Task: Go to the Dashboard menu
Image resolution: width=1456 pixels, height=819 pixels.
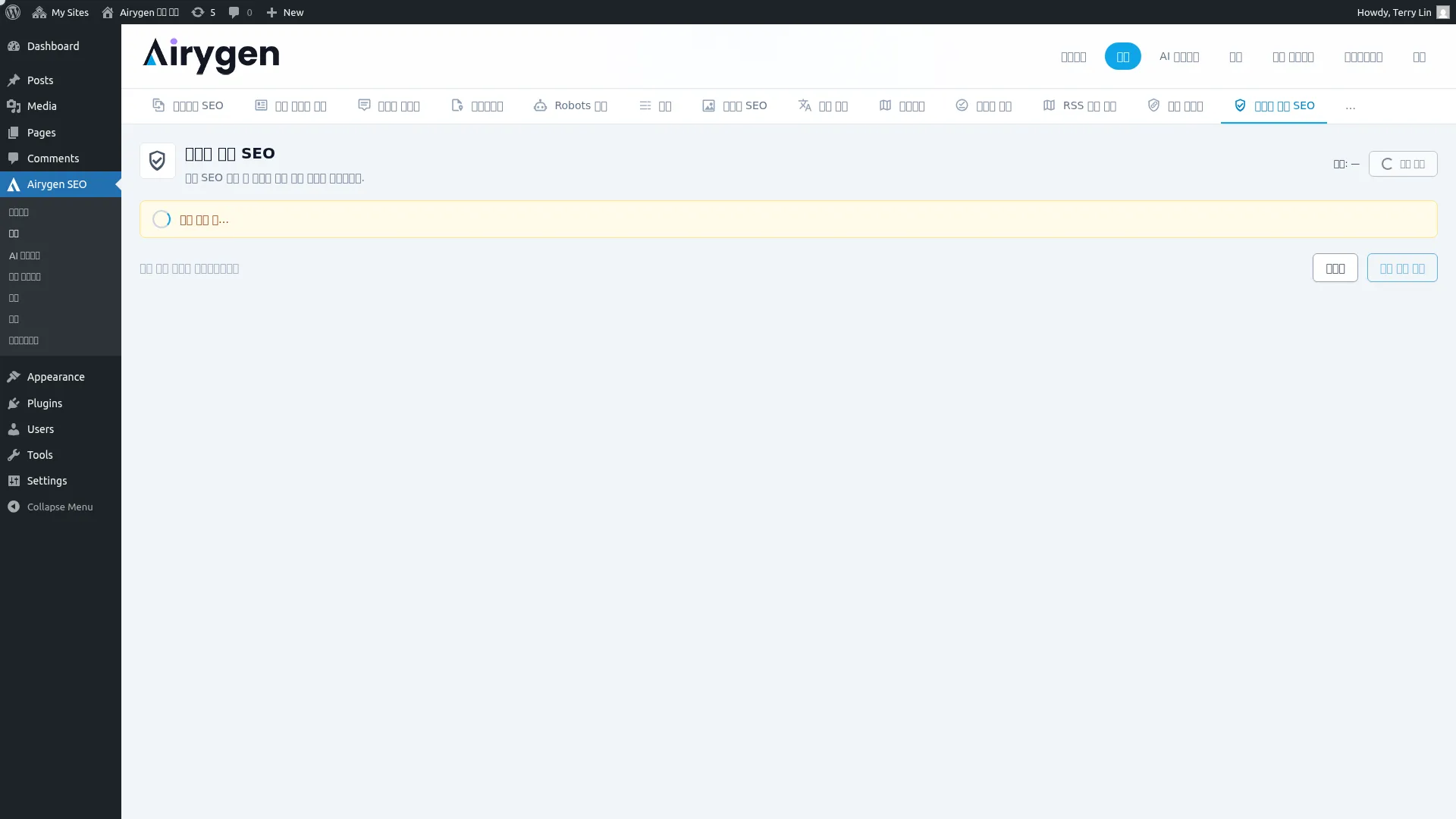Action: (61, 46)
